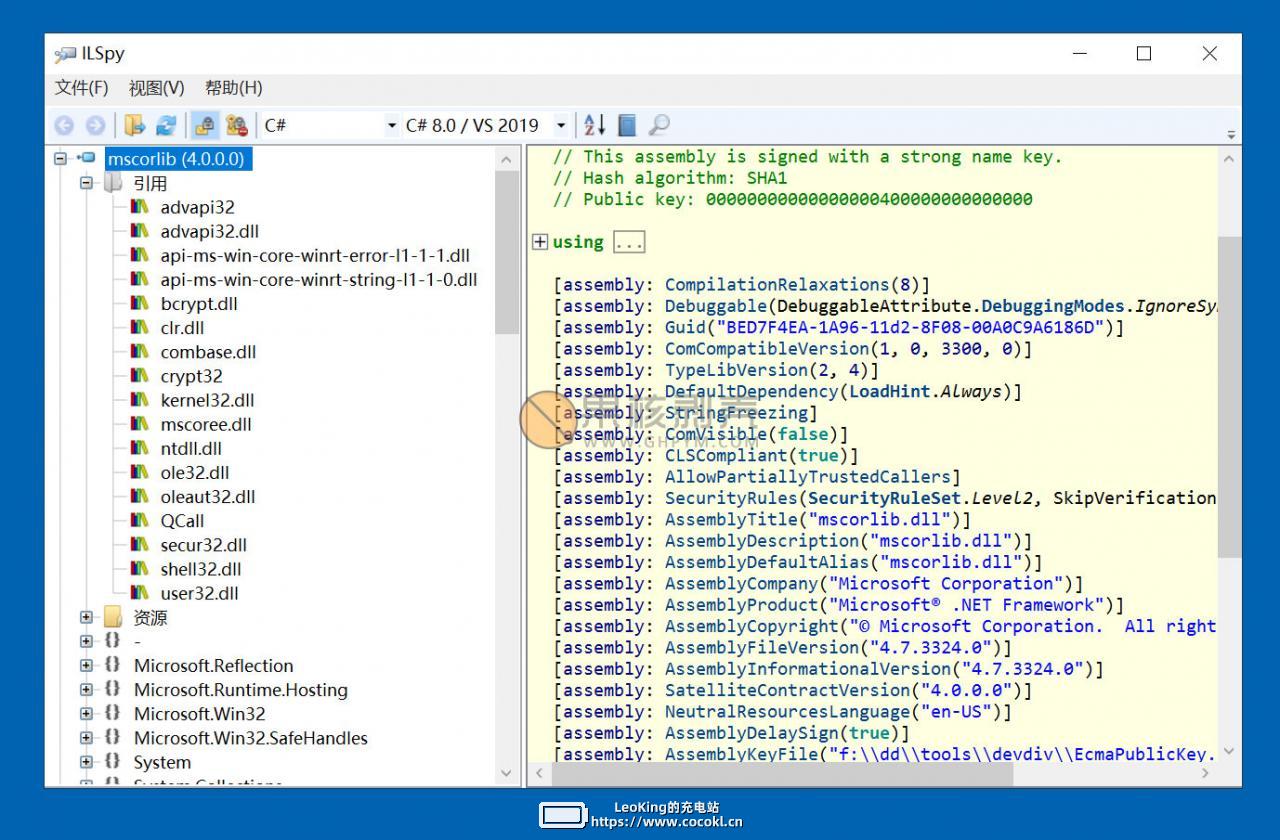Click the 引用 folder icon
Screen dimensions: 1280x840
(113, 183)
